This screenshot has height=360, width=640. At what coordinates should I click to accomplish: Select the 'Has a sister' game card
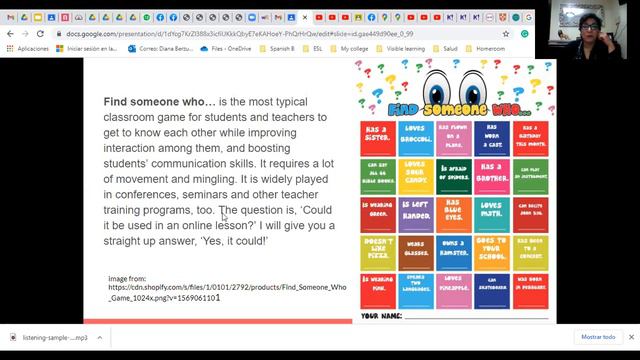click(378, 138)
